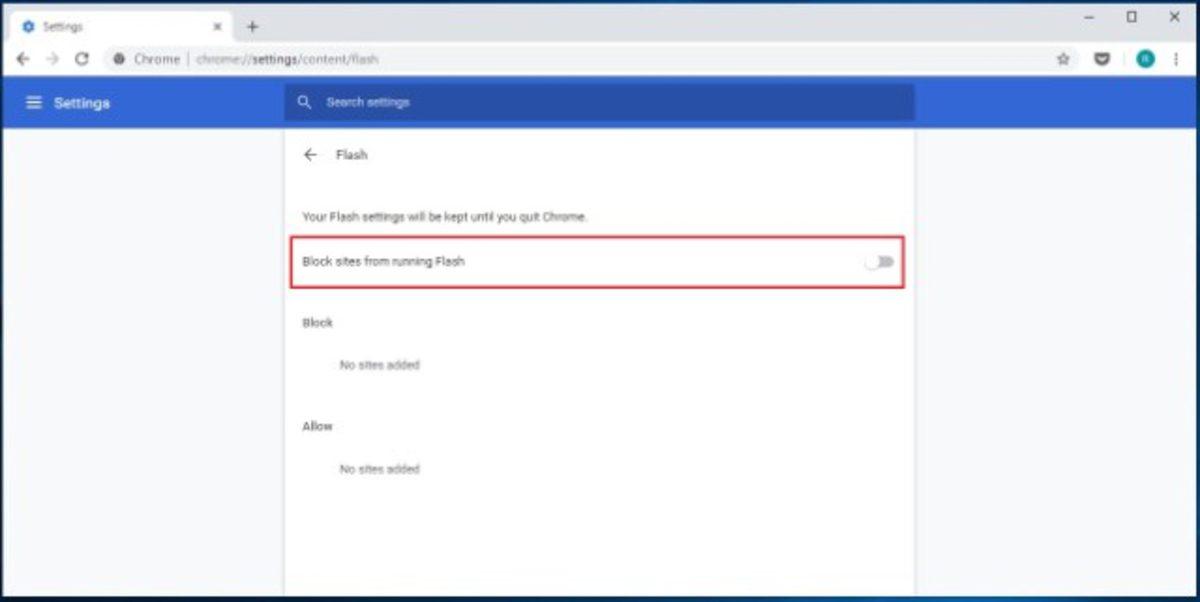Viewport: 1200px width, 602px height.
Task: Open Chrome's three-dot menu
Action: coord(1176,59)
